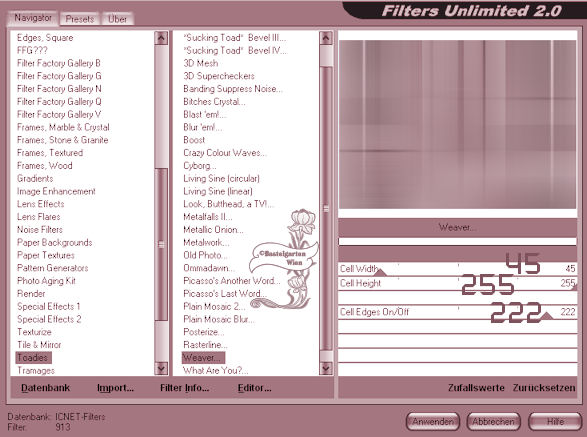
Task: Click the category list scroll-down arrow
Action: [x=161, y=368]
